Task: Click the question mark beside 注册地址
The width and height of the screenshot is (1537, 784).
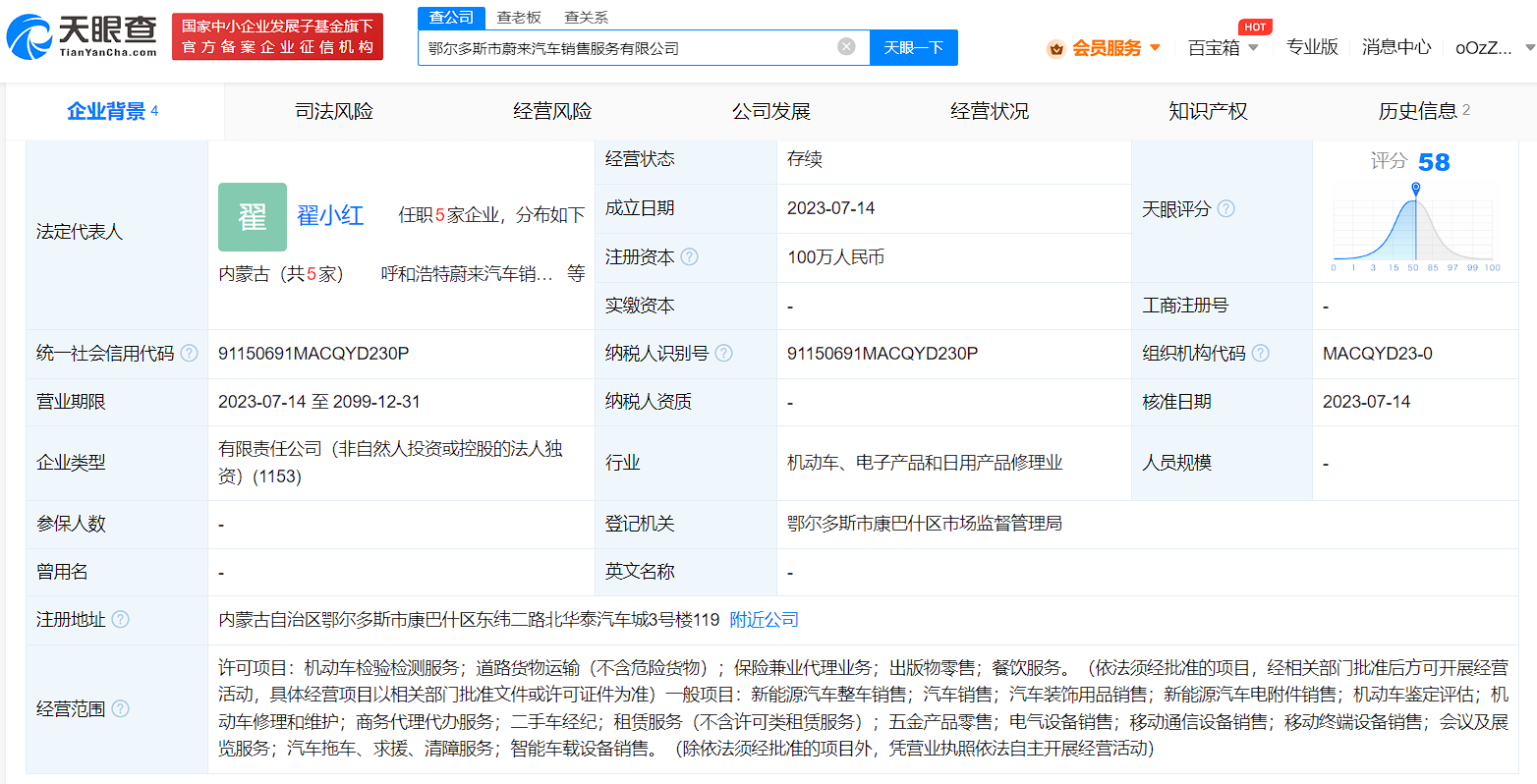Action: click(x=121, y=620)
